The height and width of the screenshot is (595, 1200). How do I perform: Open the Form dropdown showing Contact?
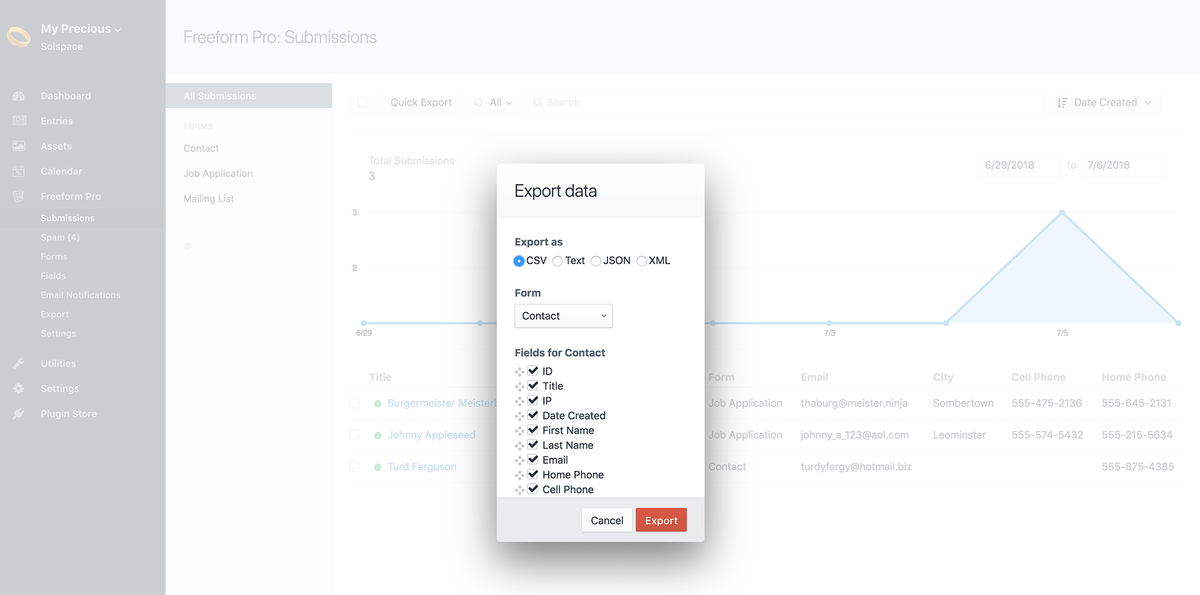pos(564,316)
